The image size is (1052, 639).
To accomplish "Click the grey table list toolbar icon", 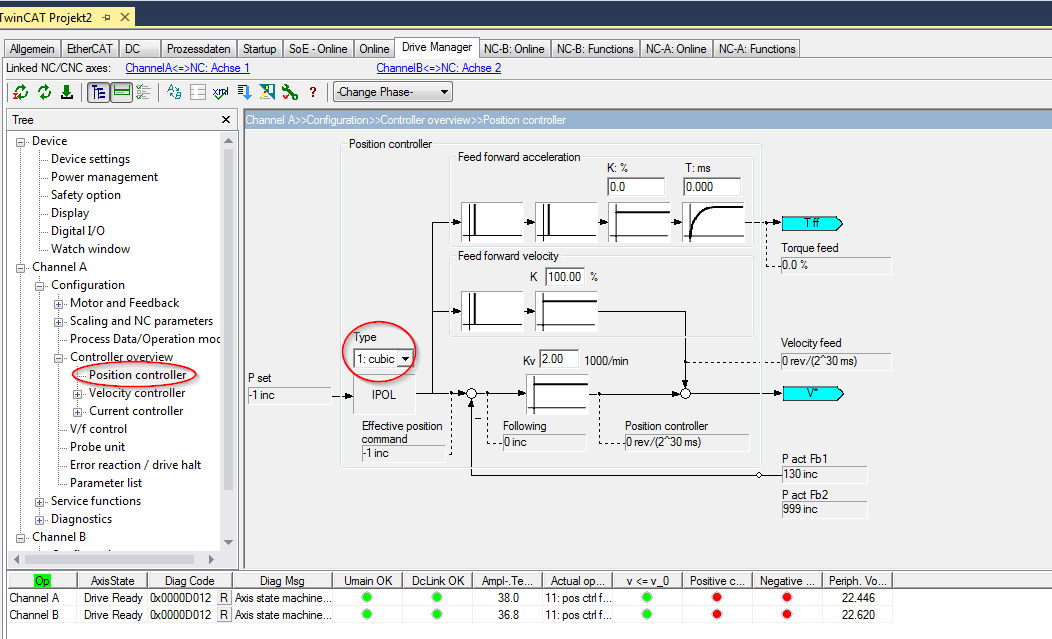I will click(198, 92).
